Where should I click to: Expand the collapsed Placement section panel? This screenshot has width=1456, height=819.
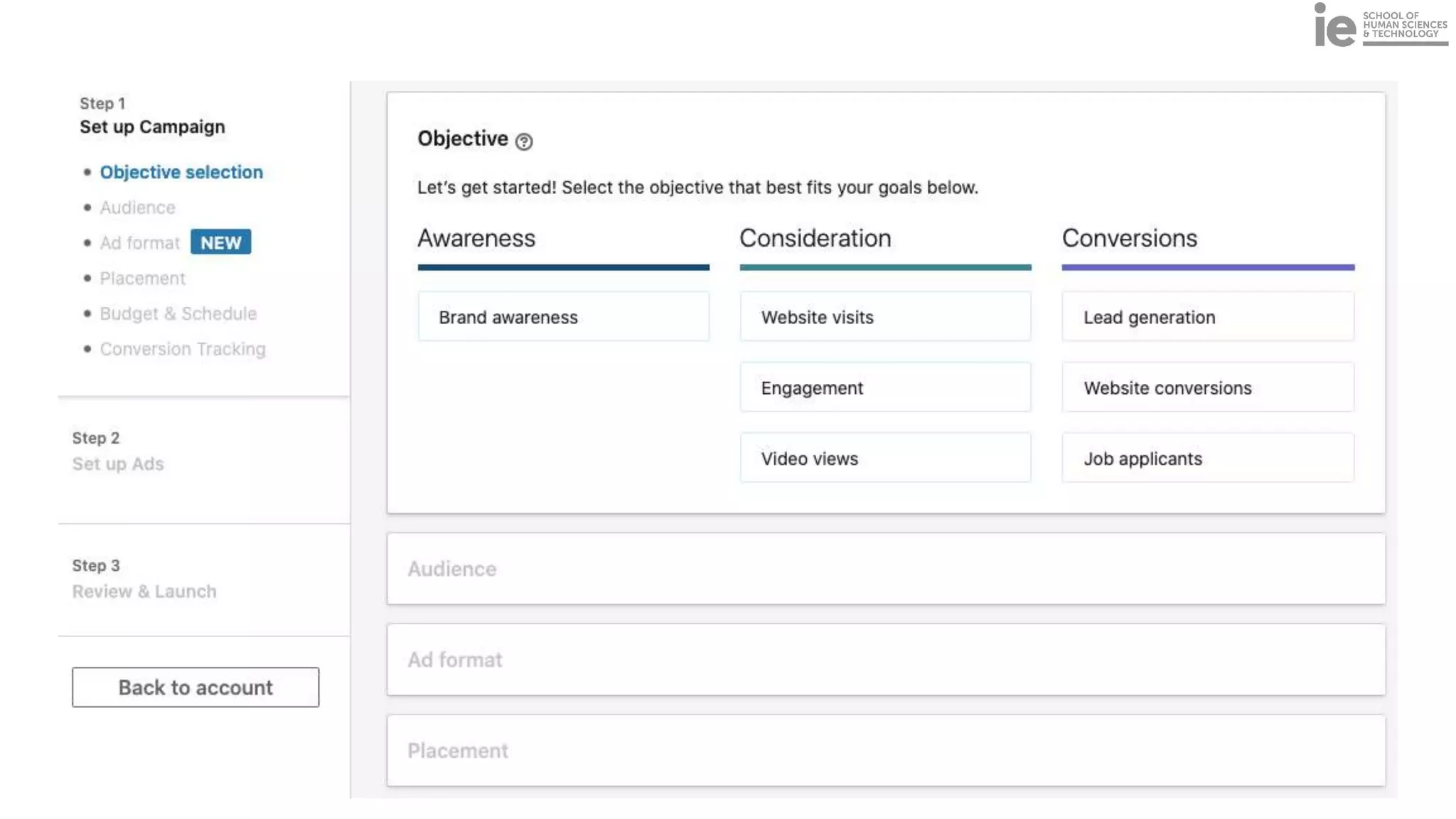885,751
